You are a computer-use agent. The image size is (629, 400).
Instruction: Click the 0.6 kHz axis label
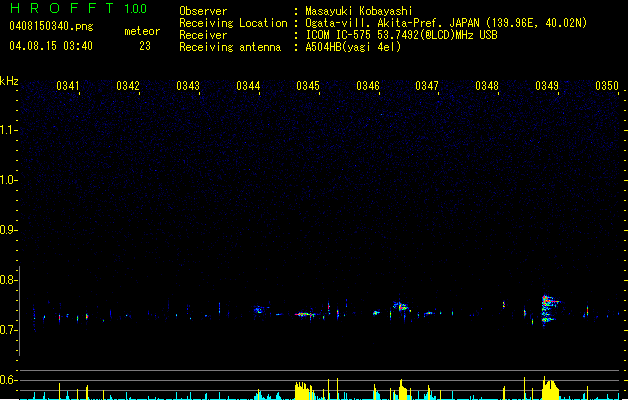pyautogui.click(x=9, y=380)
